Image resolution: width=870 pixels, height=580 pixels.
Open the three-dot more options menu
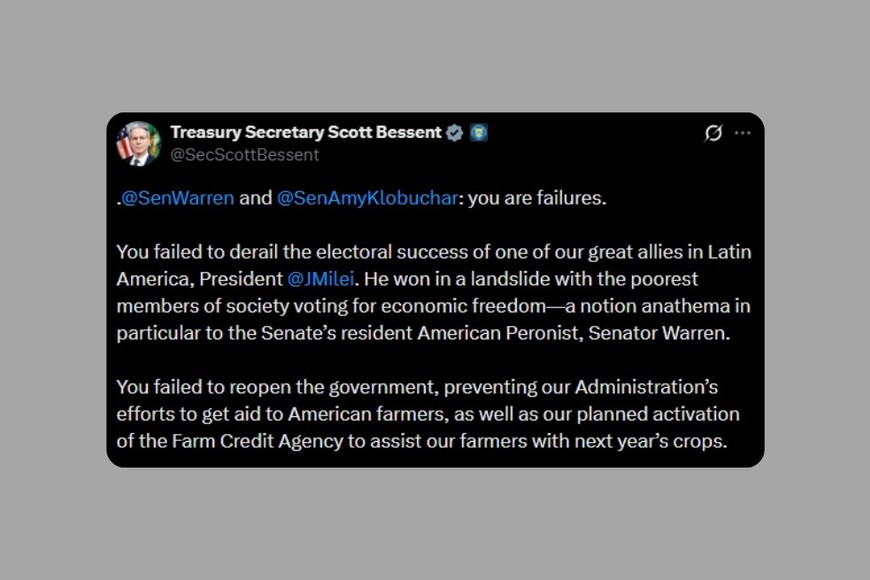[x=742, y=133]
